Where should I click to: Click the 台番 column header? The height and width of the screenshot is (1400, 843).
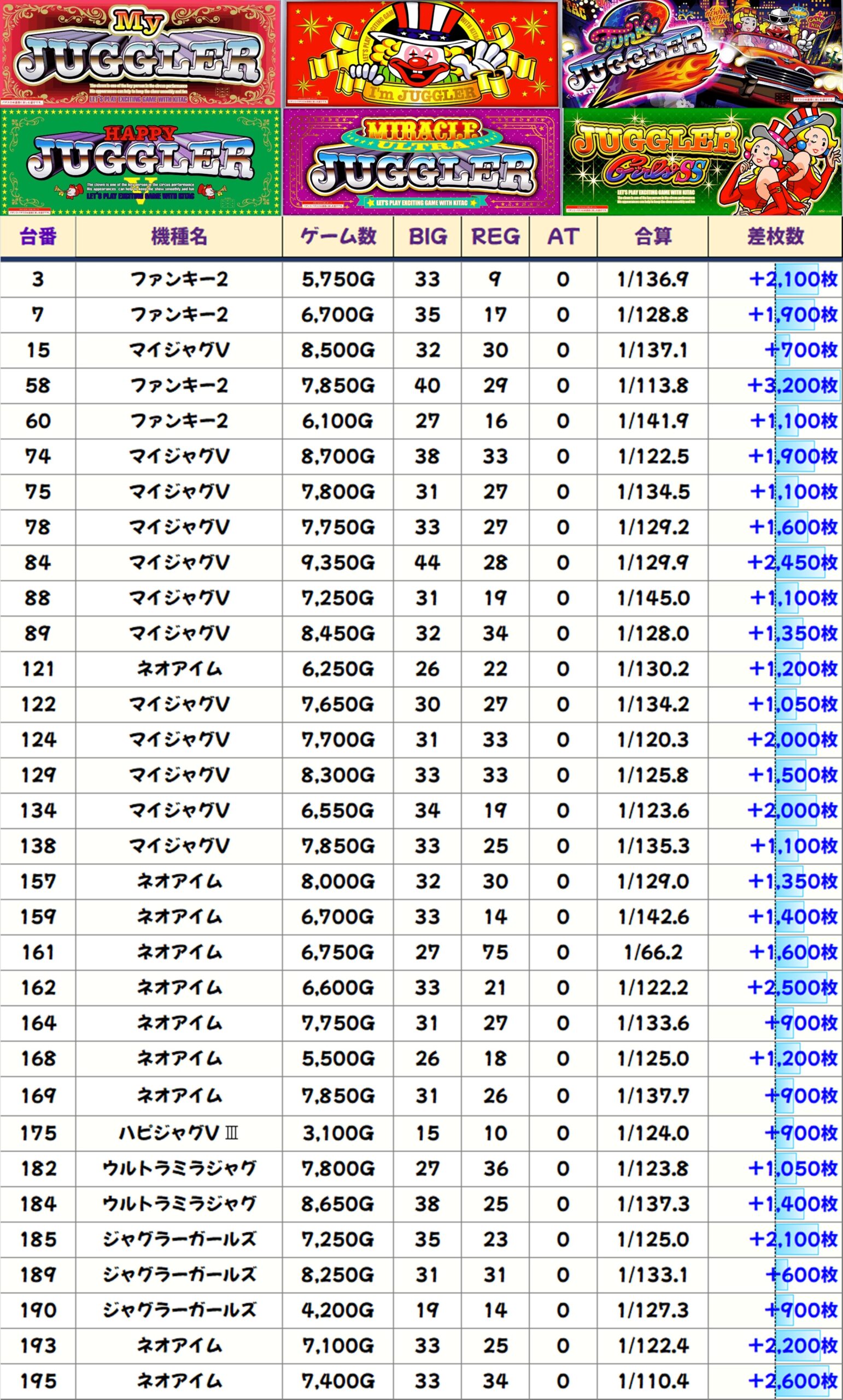[x=38, y=236]
